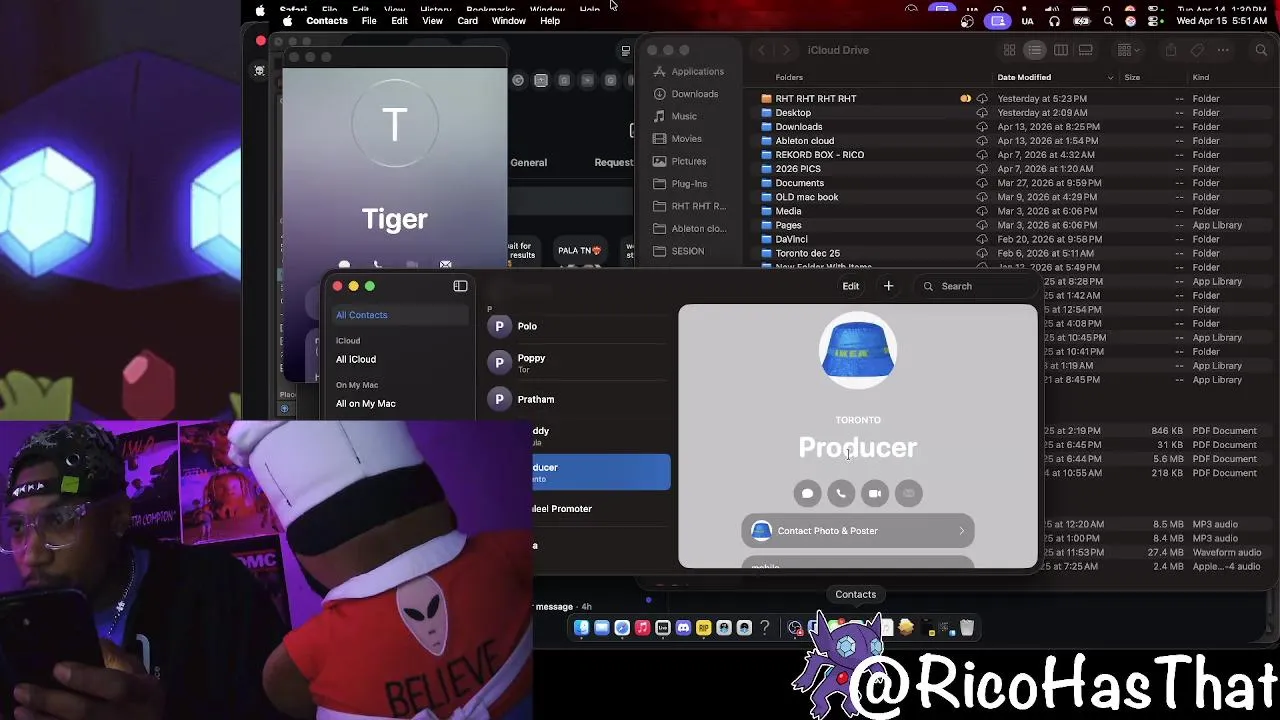Click the mail icon under Producer

(908, 493)
